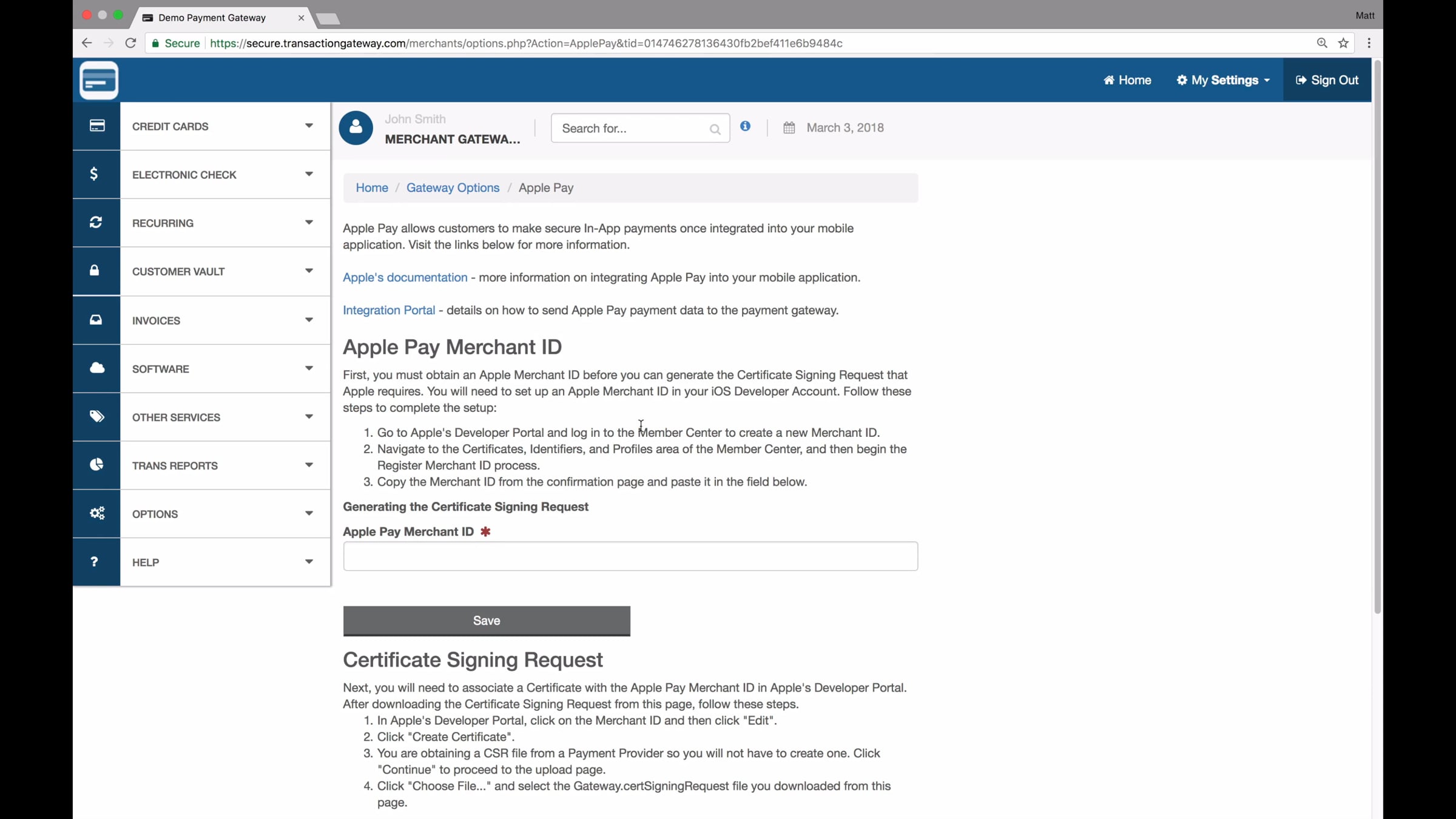Open the My Settings dropdown
The width and height of the screenshot is (1456, 819).
[x=1223, y=80]
